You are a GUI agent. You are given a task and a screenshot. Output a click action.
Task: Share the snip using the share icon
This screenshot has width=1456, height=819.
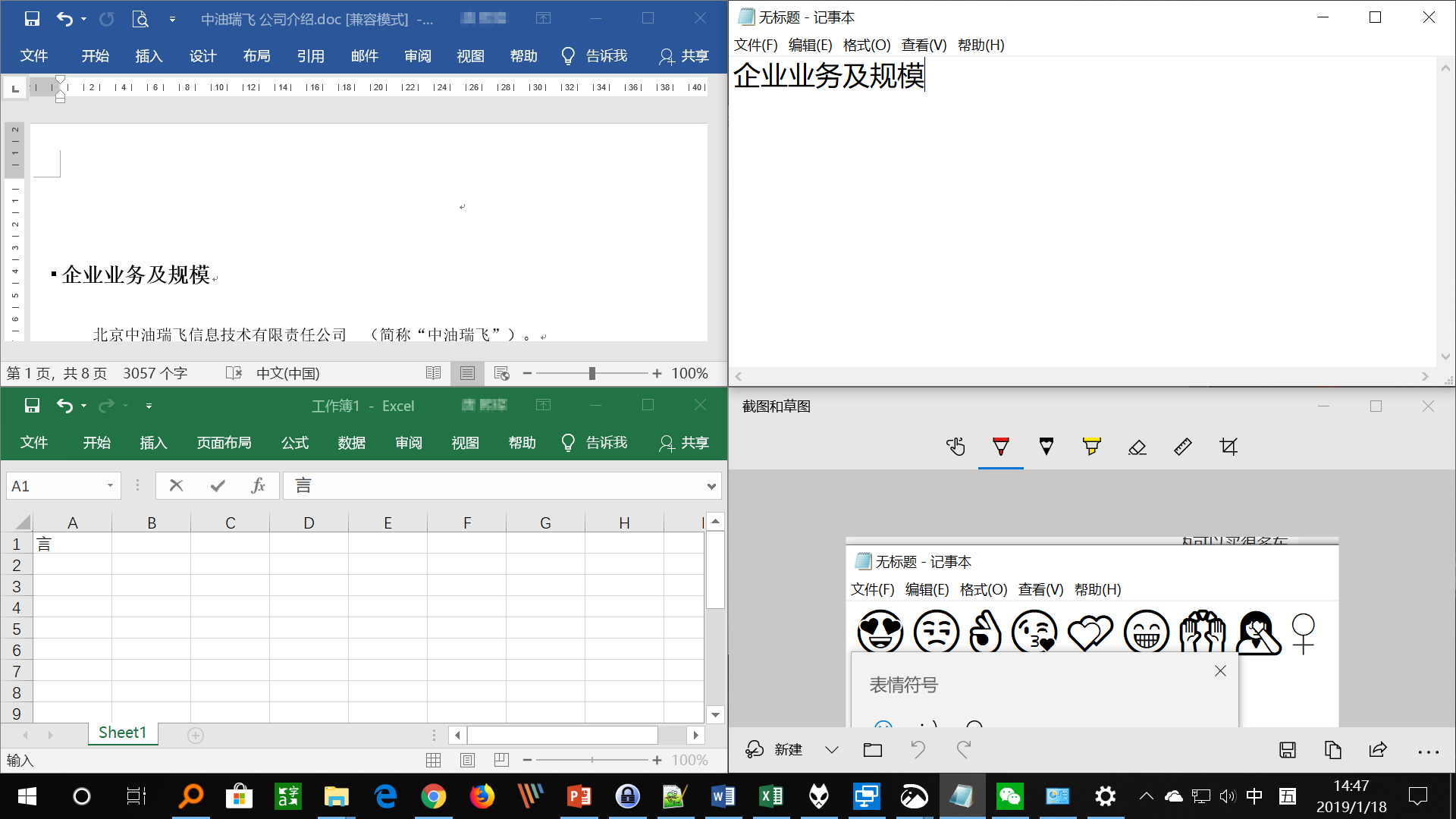(1378, 750)
